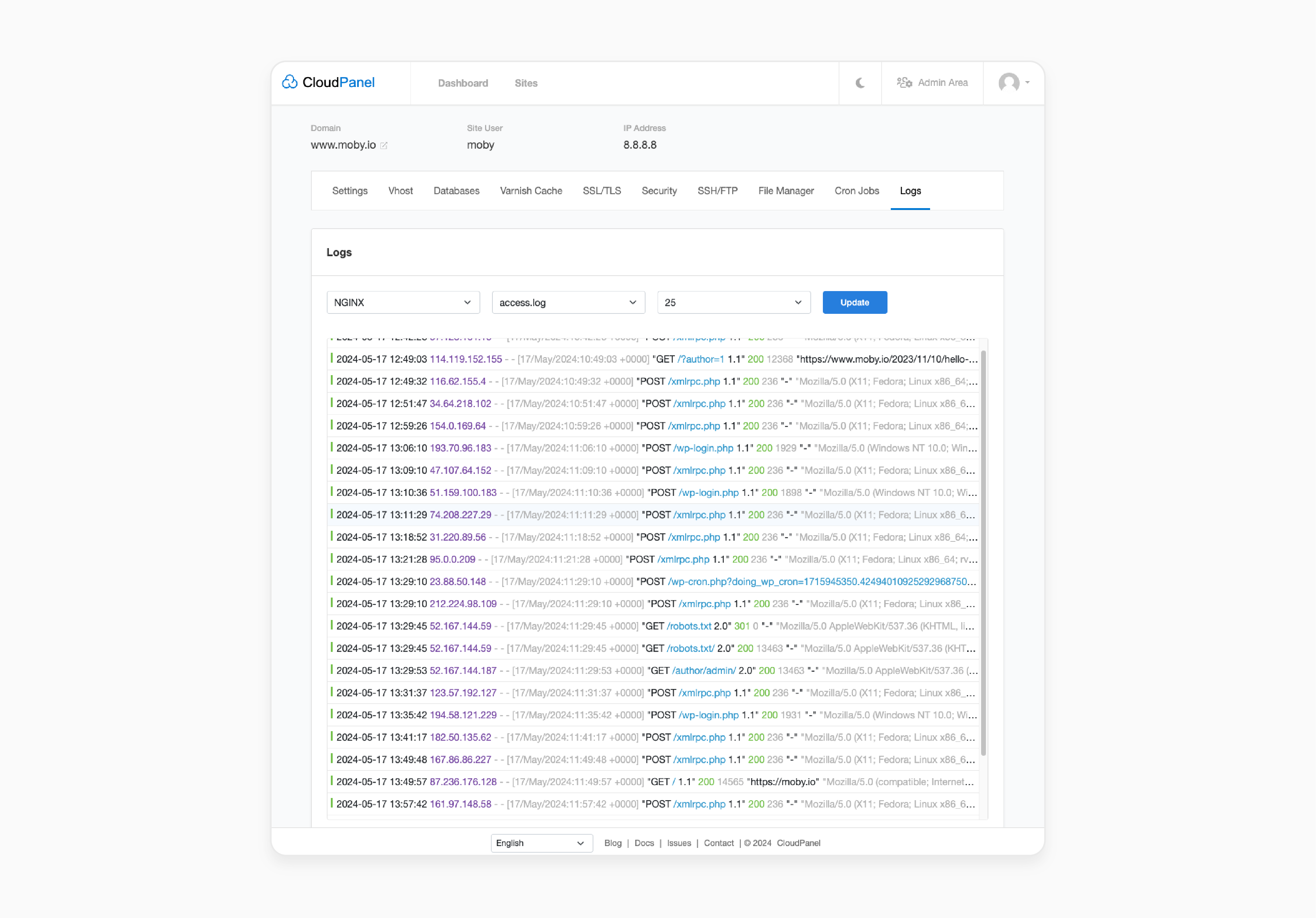Viewport: 1316px width, 918px height.
Task: Click the IP address 8.8.8.8
Action: (640, 145)
